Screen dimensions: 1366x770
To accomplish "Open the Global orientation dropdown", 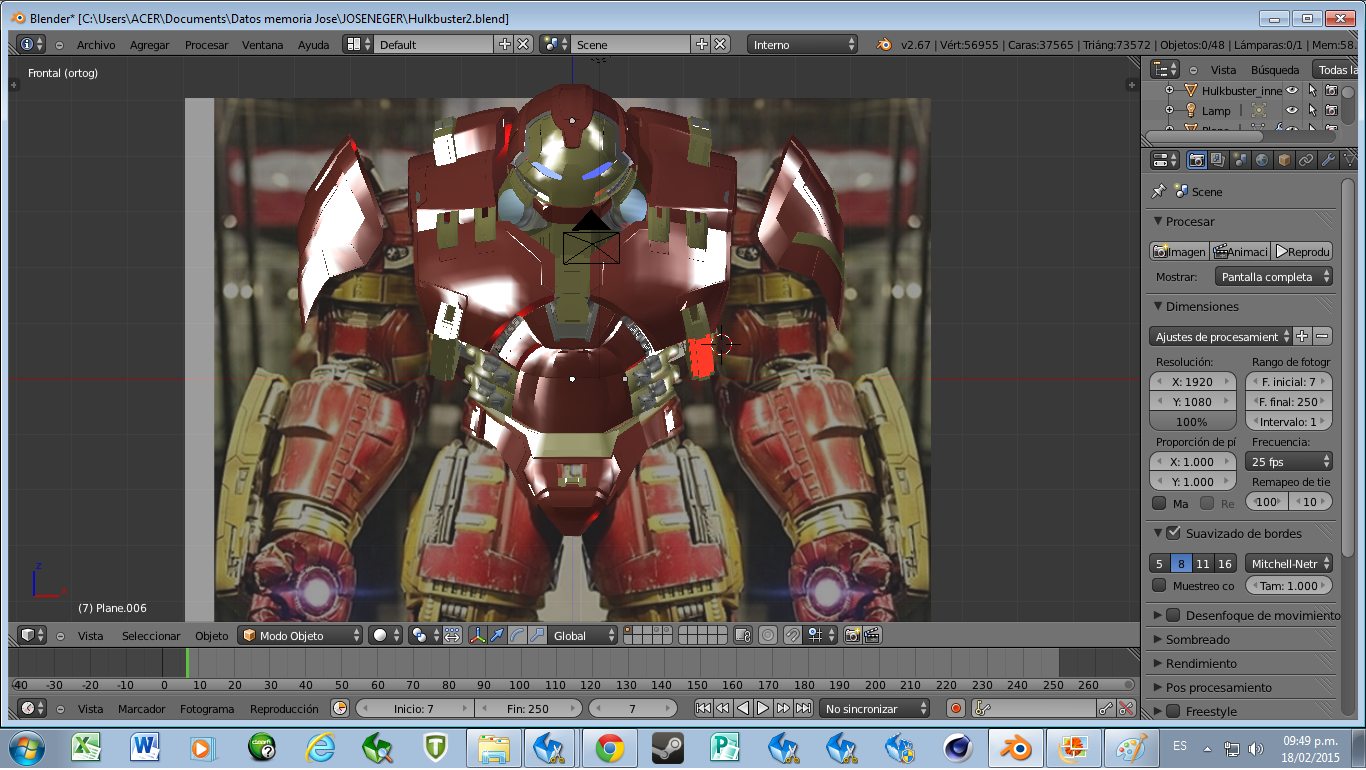I will (585, 635).
